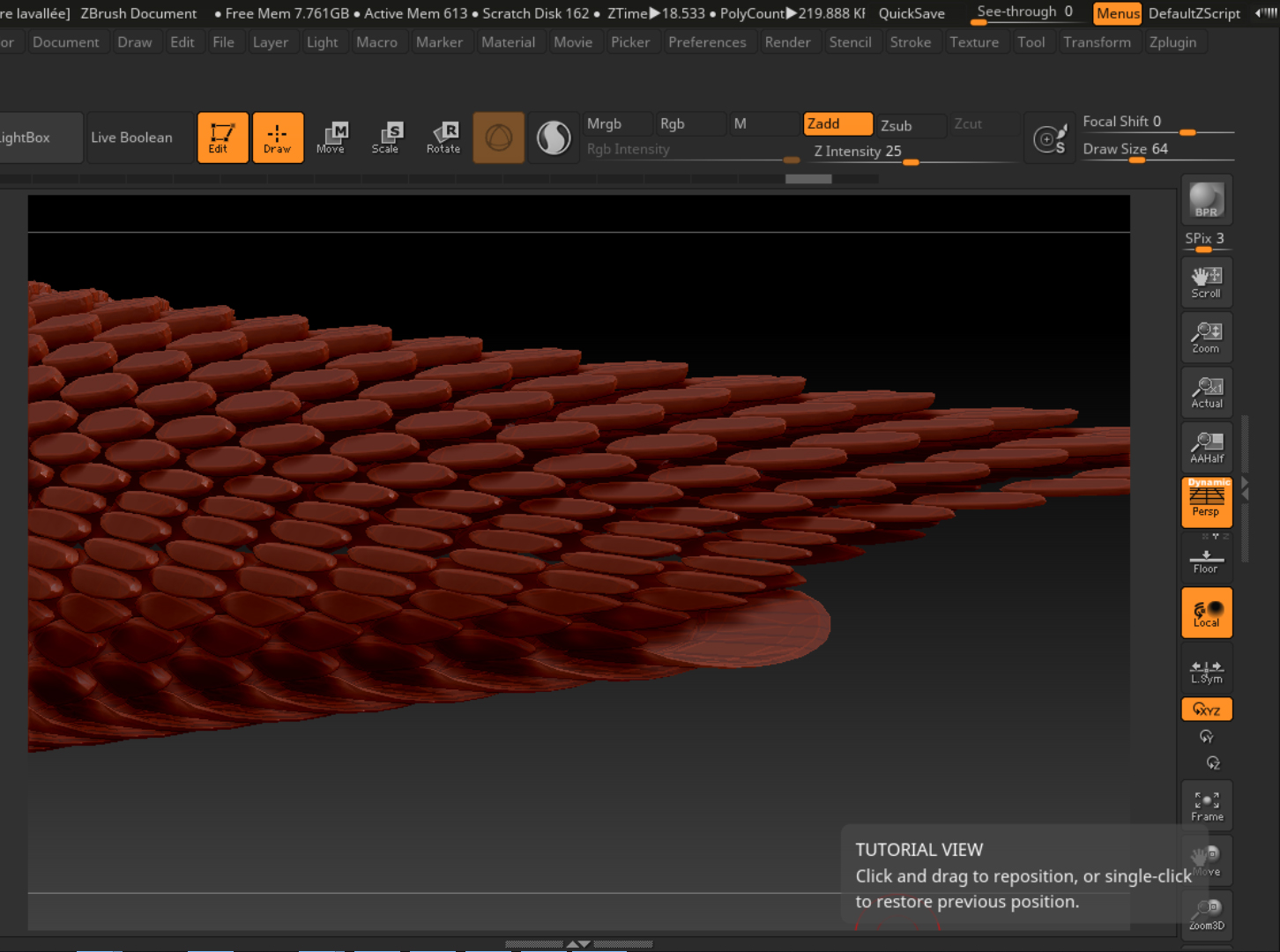The image size is (1280, 952).
Task: Open the Material menu
Action: coord(509,42)
